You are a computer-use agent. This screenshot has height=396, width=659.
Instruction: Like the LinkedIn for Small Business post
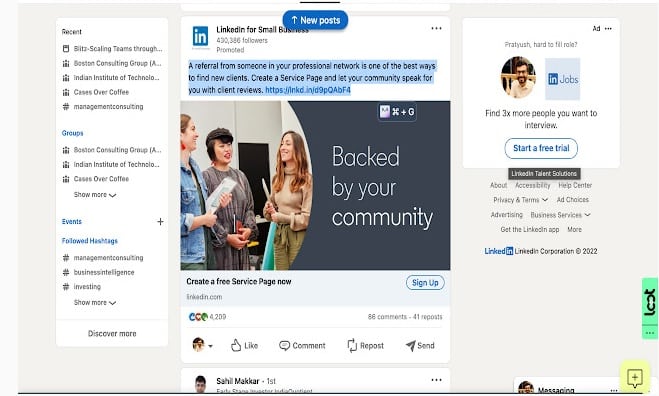click(244, 346)
